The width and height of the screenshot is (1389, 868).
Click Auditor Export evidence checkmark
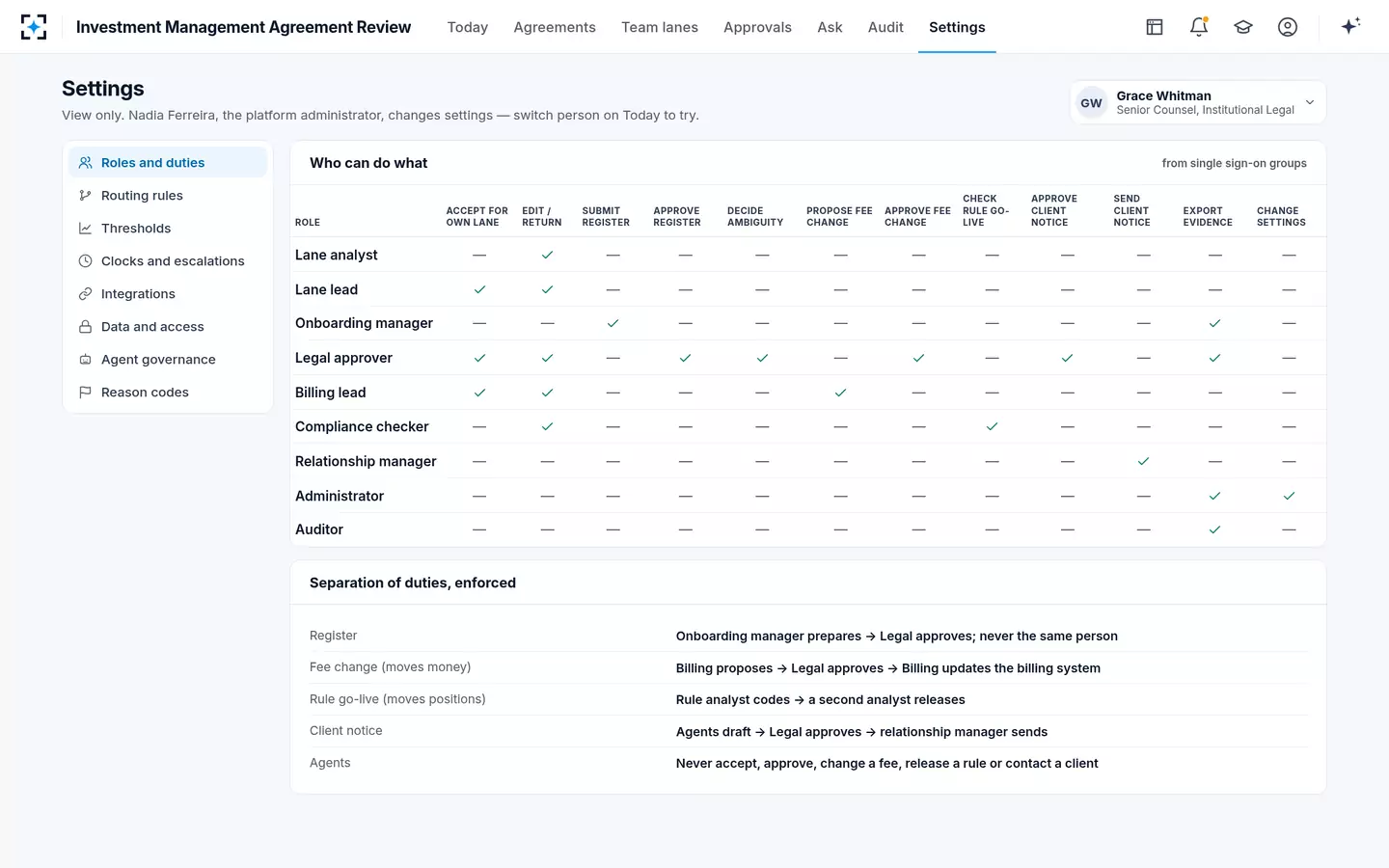point(1214,529)
